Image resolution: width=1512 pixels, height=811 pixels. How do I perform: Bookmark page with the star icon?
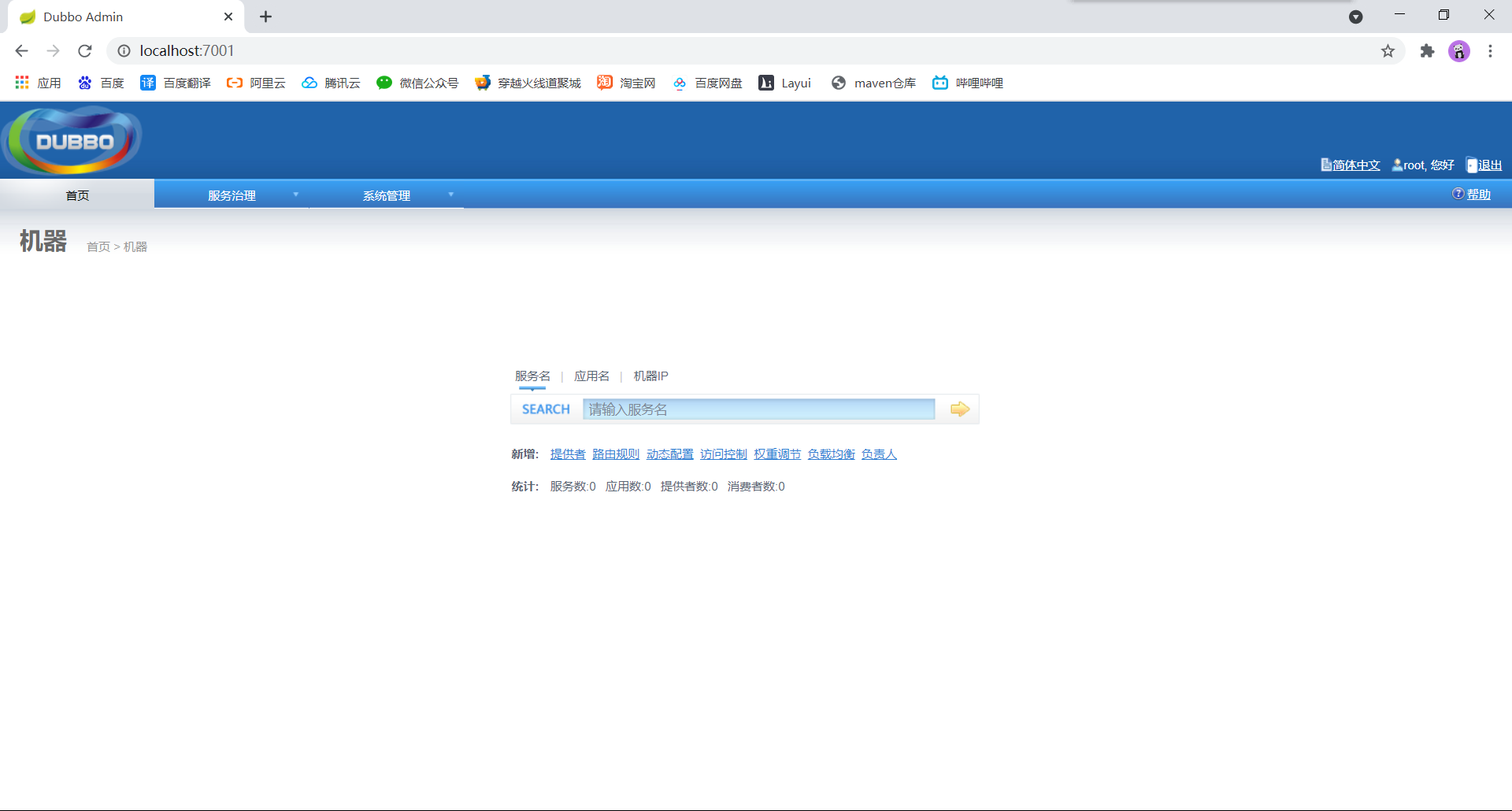coord(1388,51)
